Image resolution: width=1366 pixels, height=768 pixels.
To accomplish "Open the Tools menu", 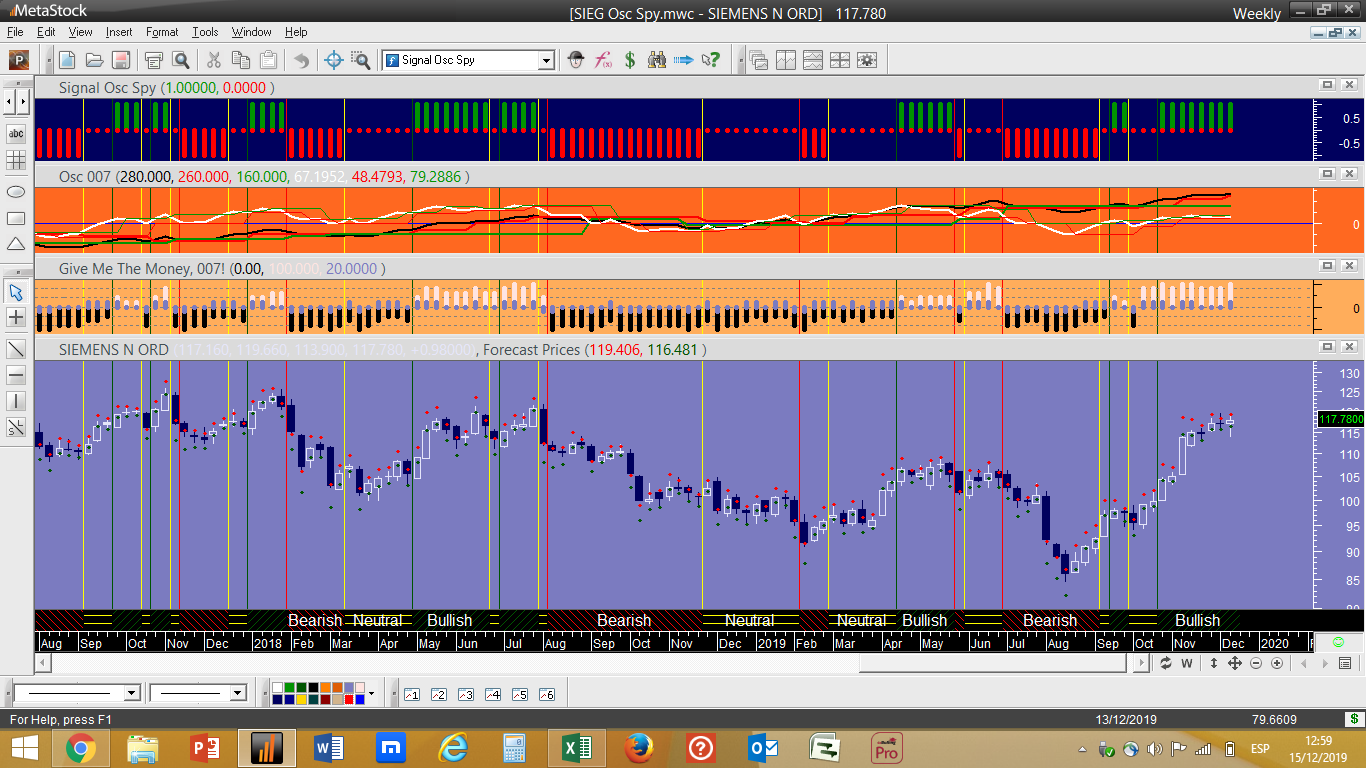I will 205,32.
